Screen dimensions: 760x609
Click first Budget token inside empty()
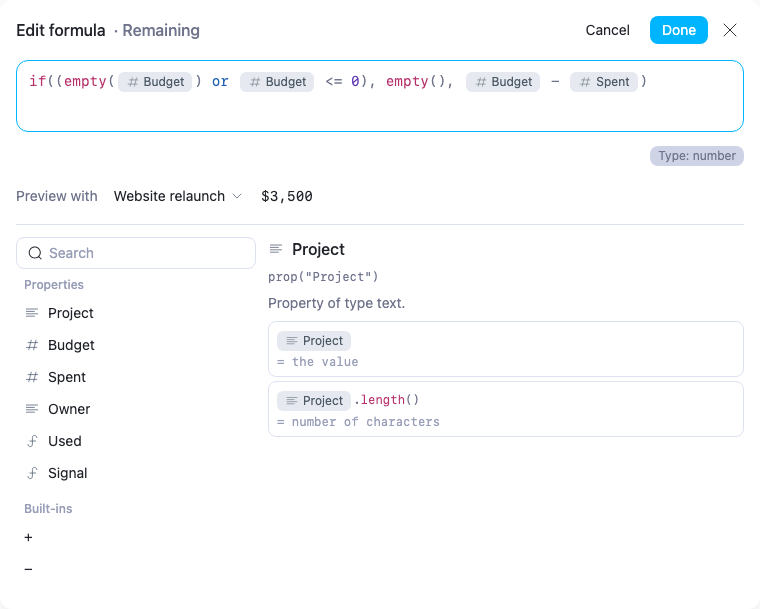coord(155,81)
